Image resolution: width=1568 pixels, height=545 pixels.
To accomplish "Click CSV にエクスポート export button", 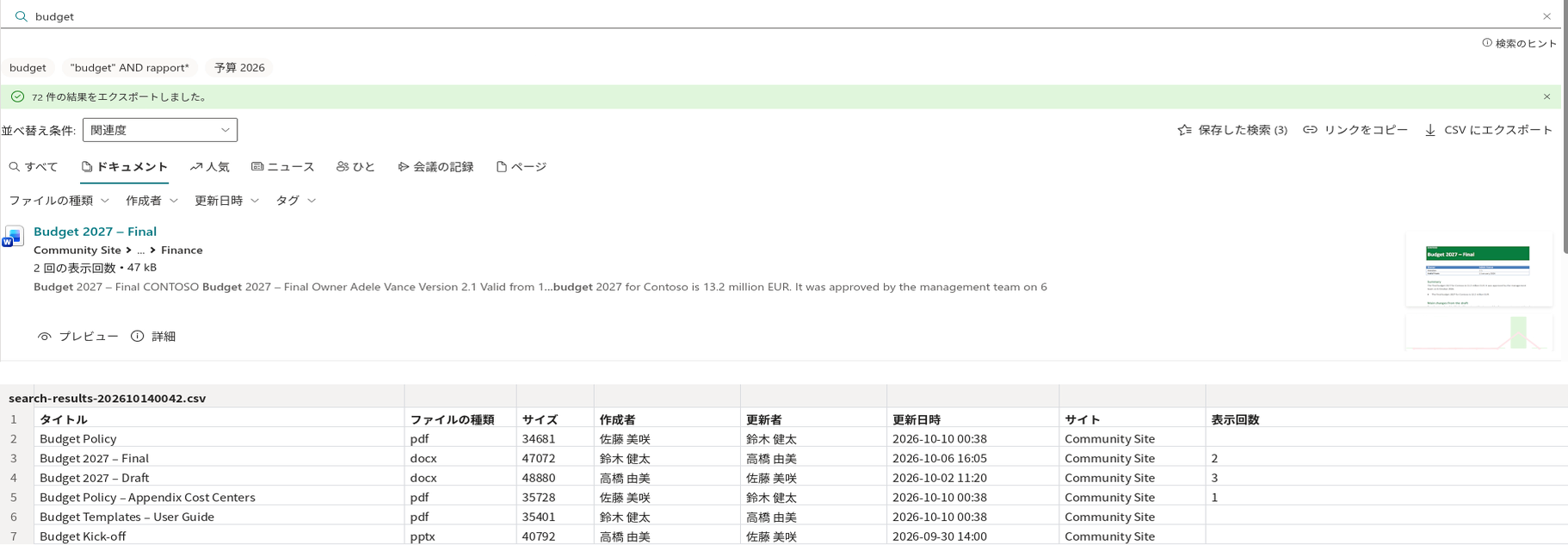I will 1489,130.
